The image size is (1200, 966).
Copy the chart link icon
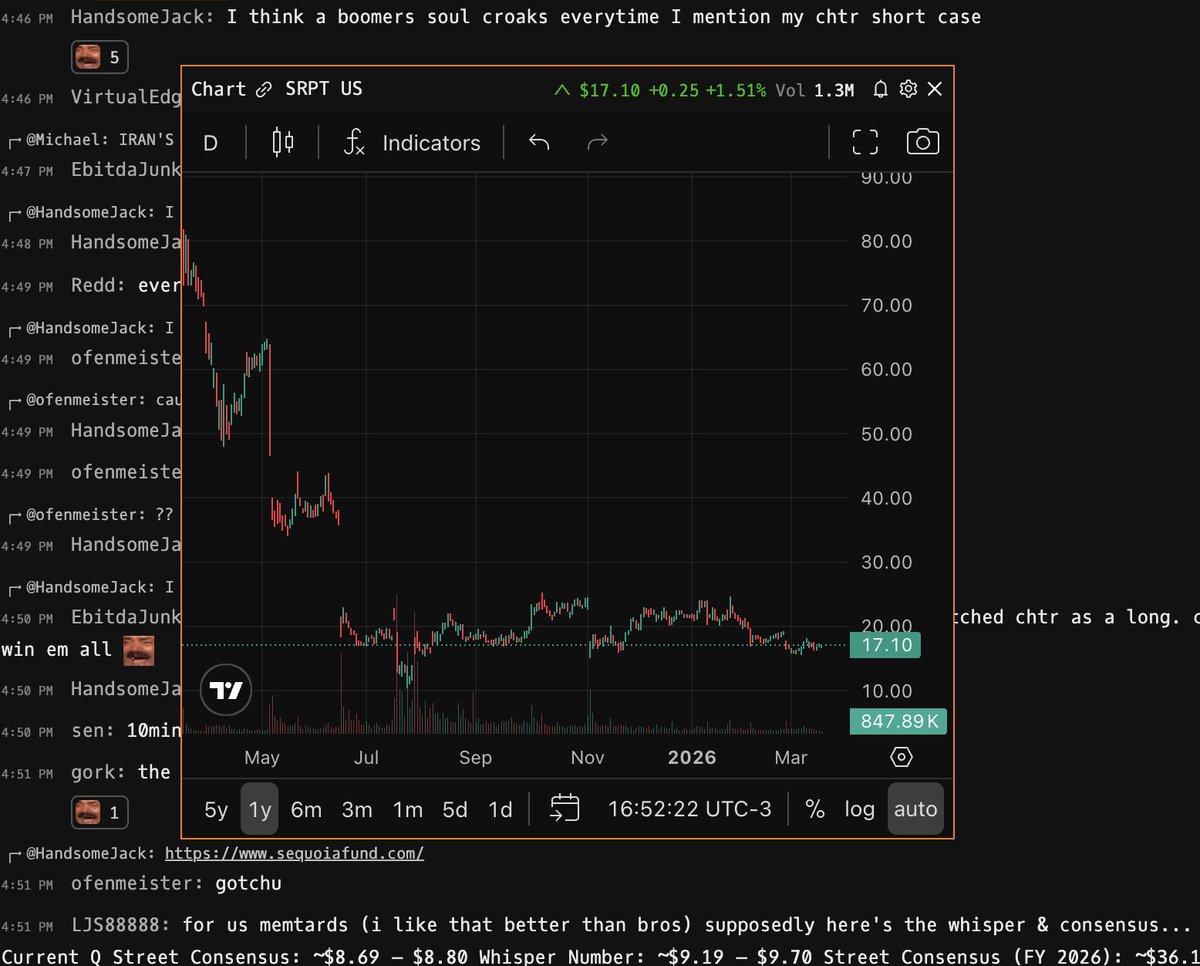pos(264,89)
